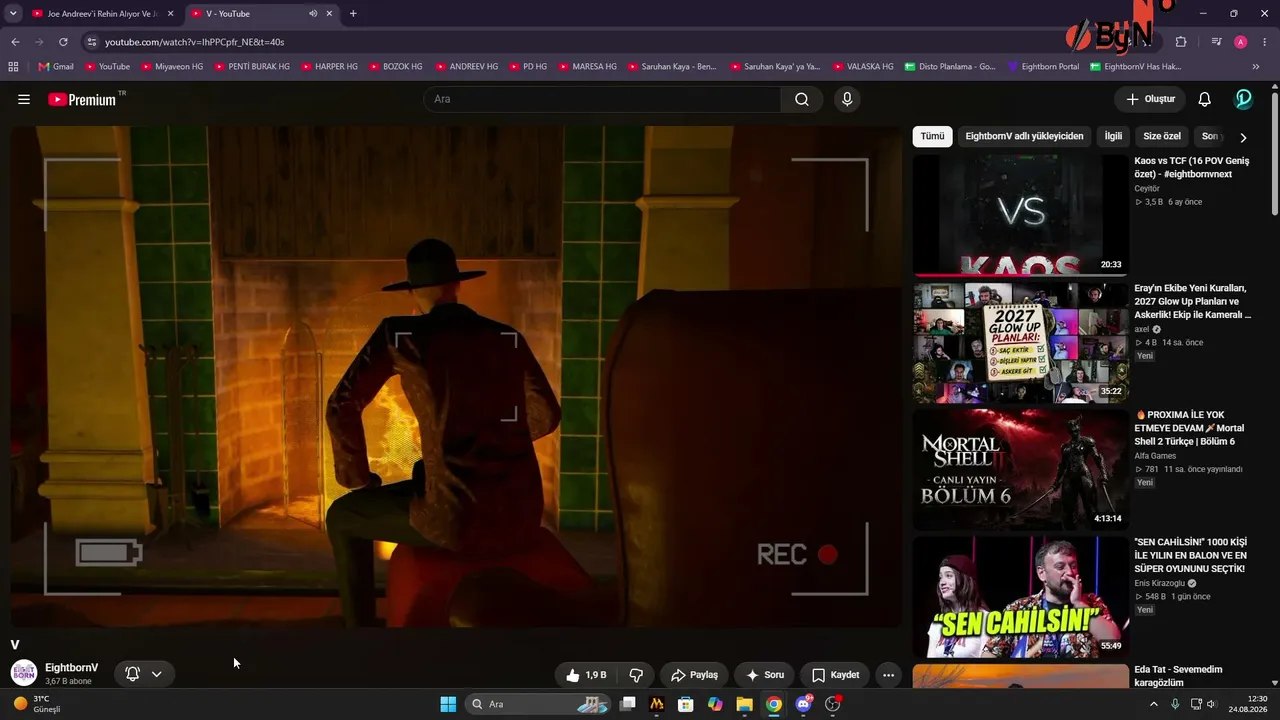Start voice search with the microphone icon
Viewport: 1280px width, 720px height.
point(847,99)
